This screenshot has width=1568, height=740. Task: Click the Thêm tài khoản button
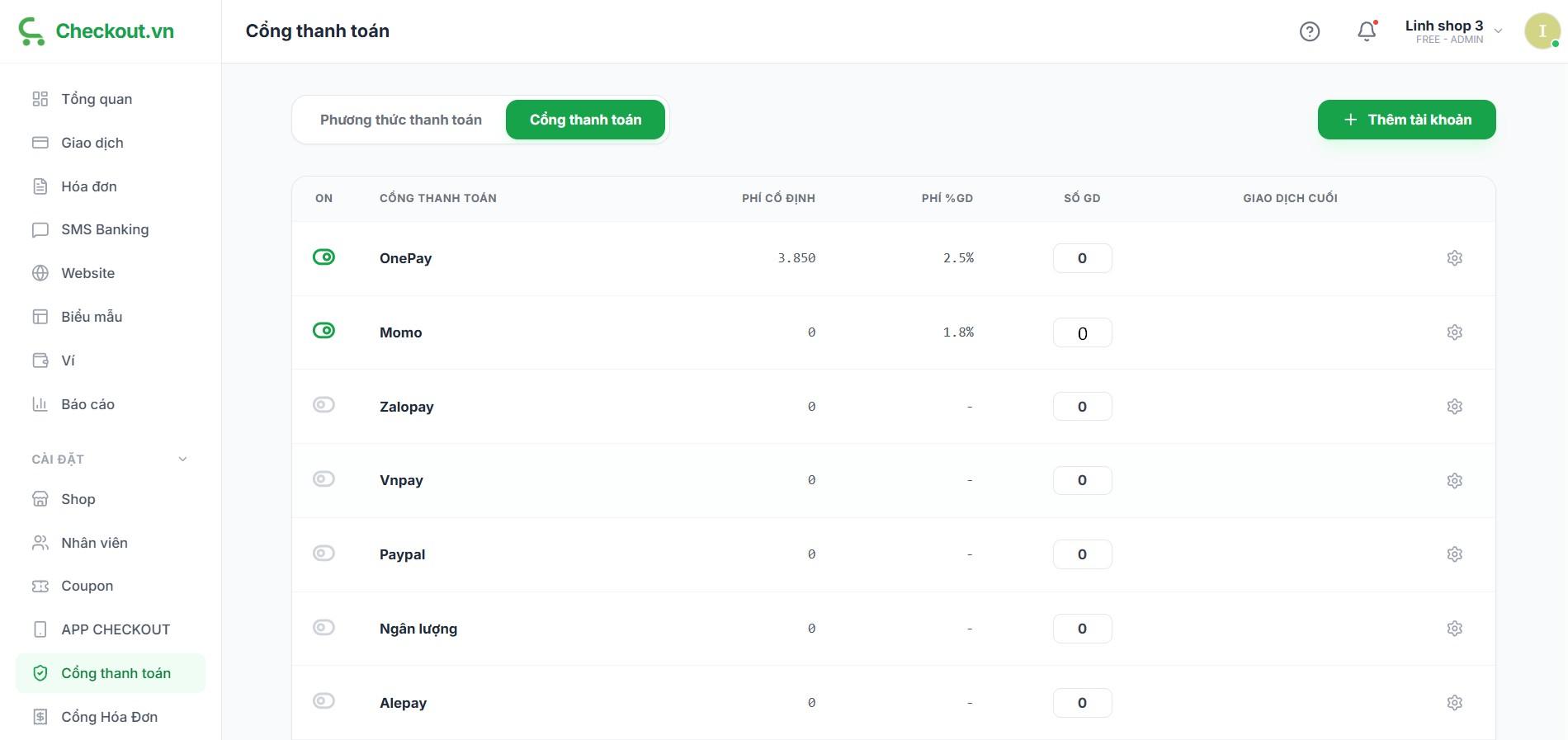(x=1406, y=120)
